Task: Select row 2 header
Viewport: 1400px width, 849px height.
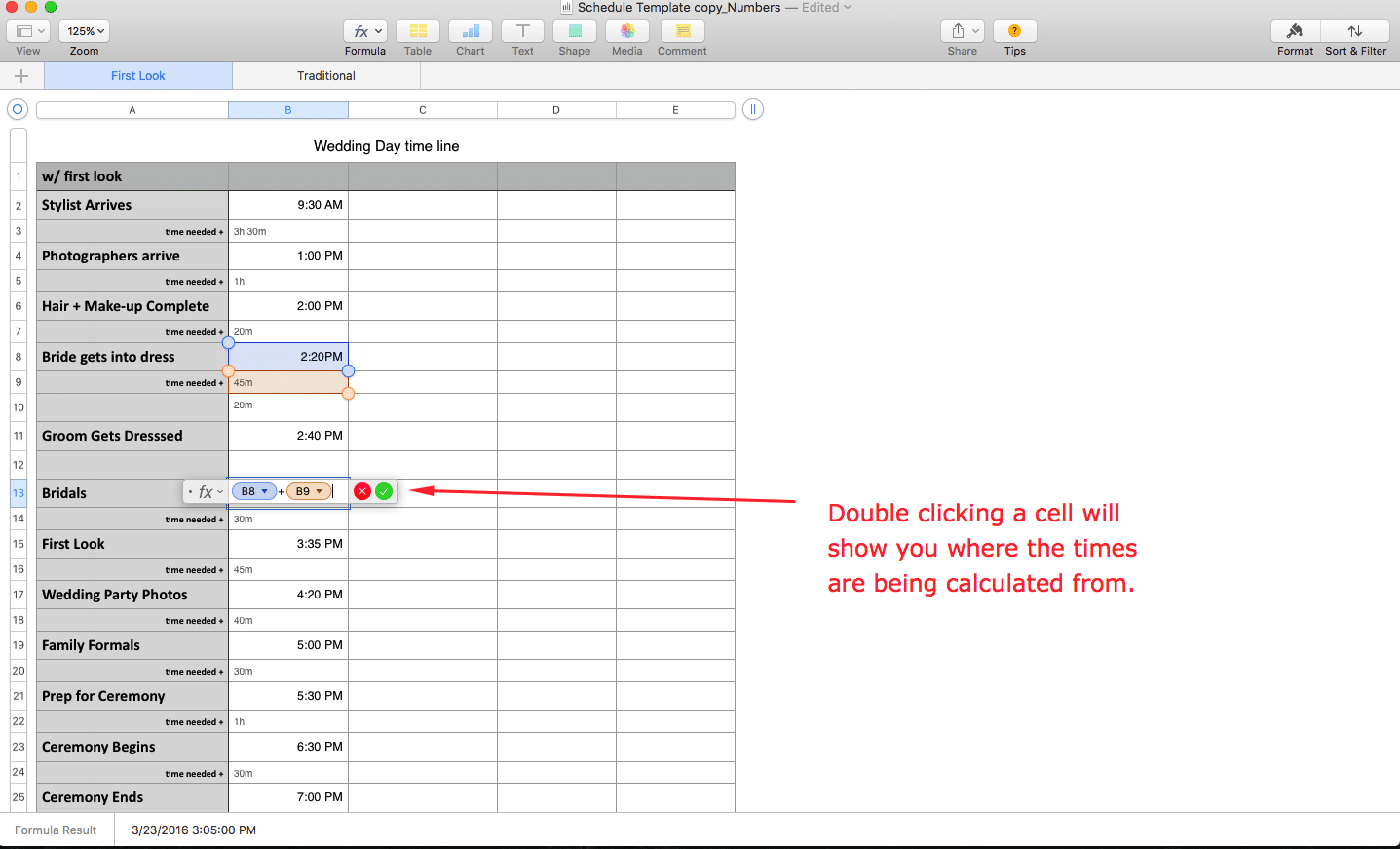Action: tap(19, 205)
